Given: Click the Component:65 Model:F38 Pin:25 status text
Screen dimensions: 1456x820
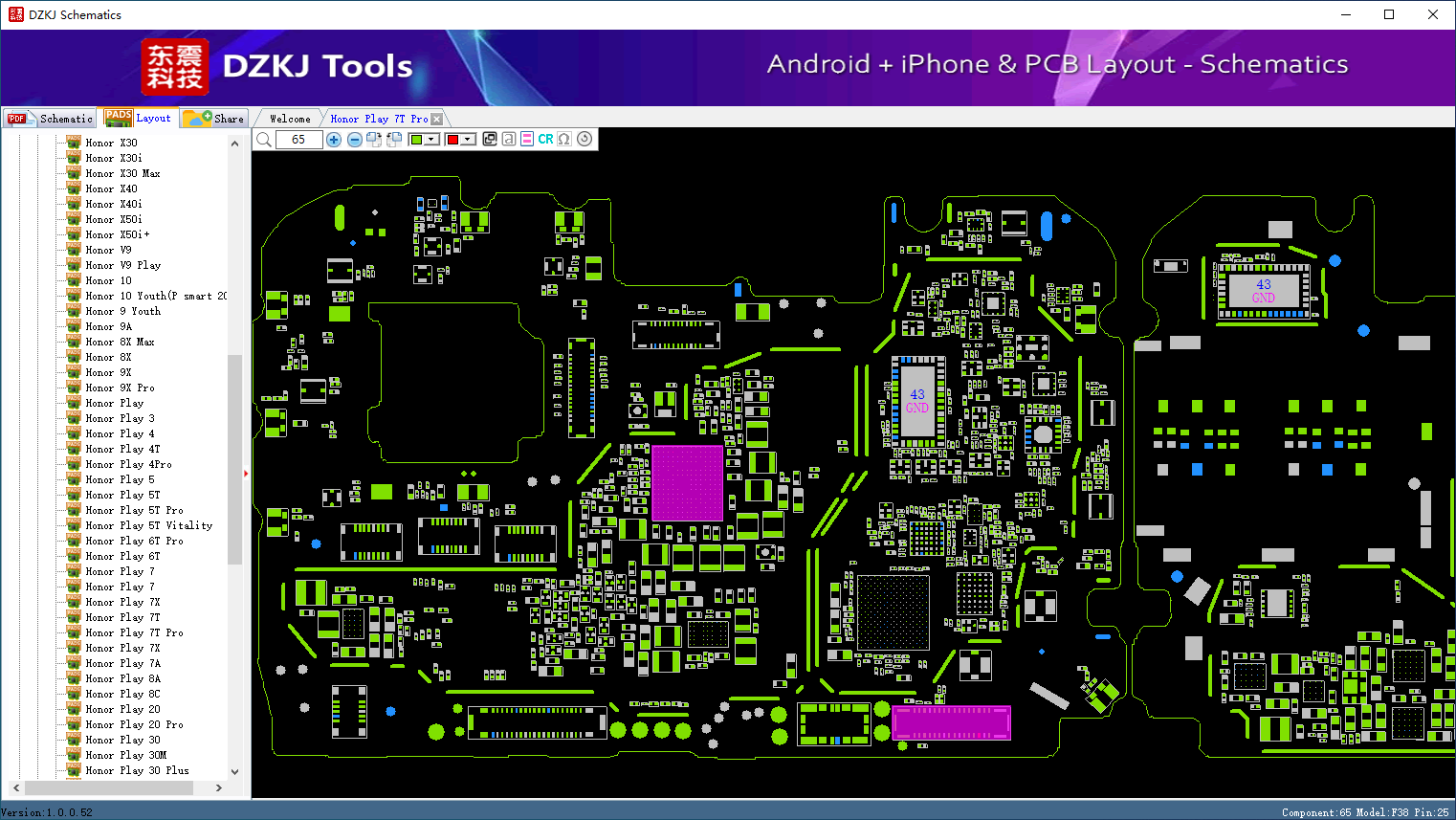Looking at the screenshot, I should [1365, 812].
